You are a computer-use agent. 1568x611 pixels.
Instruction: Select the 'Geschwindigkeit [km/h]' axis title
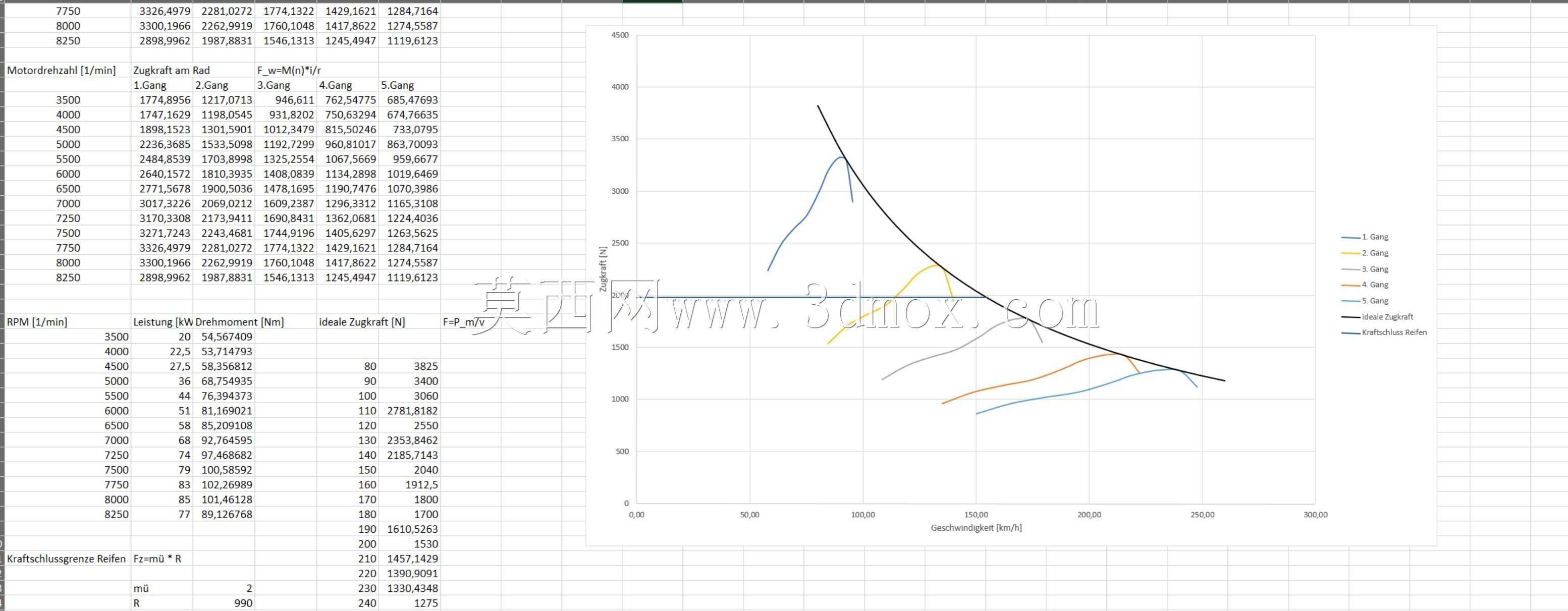tap(976, 528)
